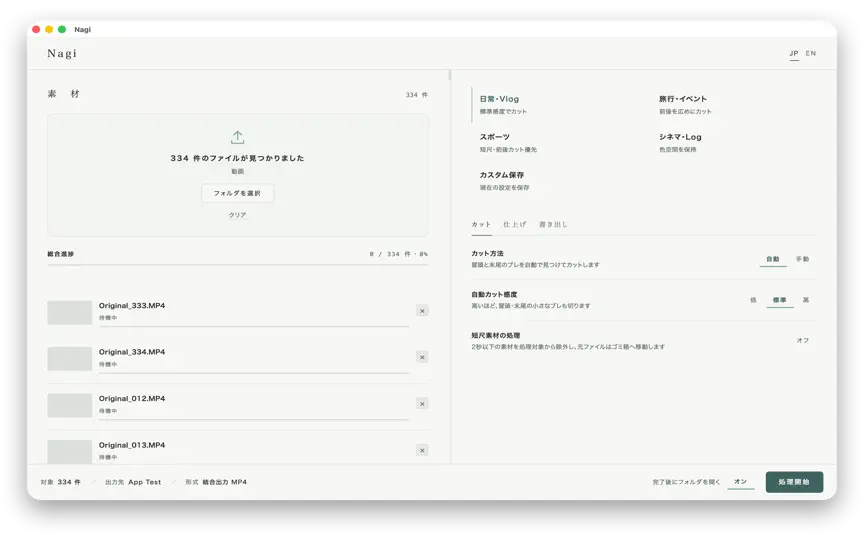Open the カット tab
This screenshot has width=864, height=540.
pos(481,225)
